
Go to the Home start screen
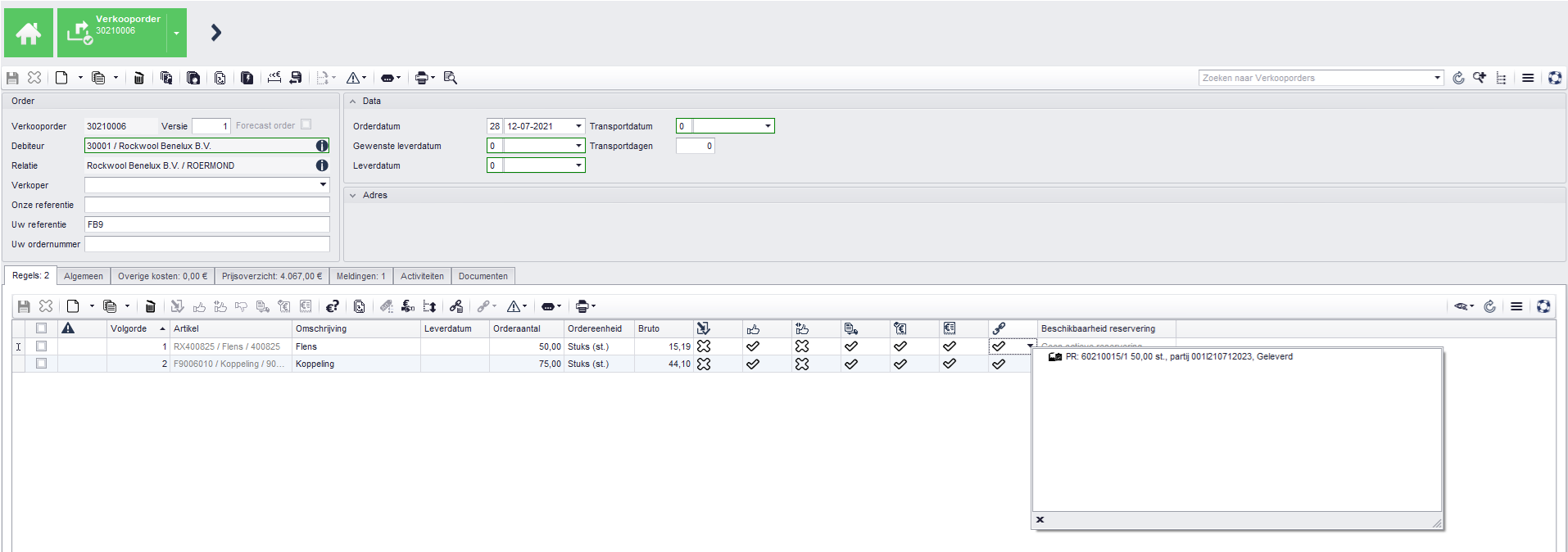28,33
